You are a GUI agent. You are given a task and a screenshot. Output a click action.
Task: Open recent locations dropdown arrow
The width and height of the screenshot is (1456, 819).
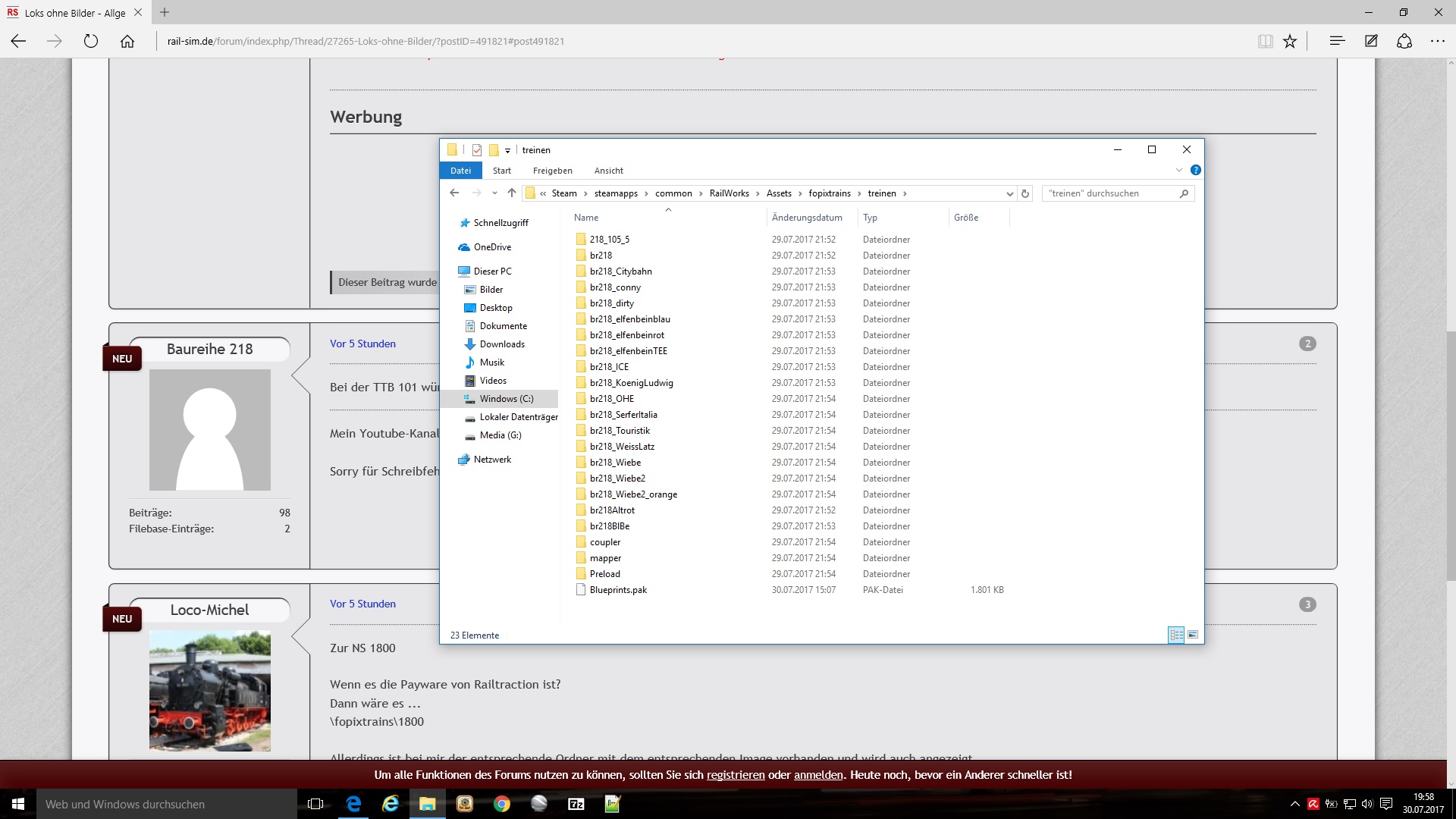point(494,193)
